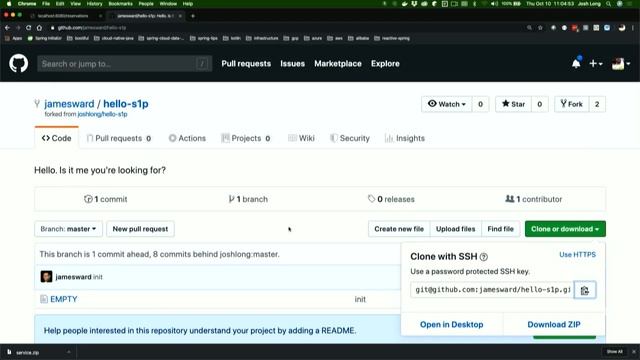Open the user avatar profile menu
The height and width of the screenshot is (360, 640).
tap(621, 64)
